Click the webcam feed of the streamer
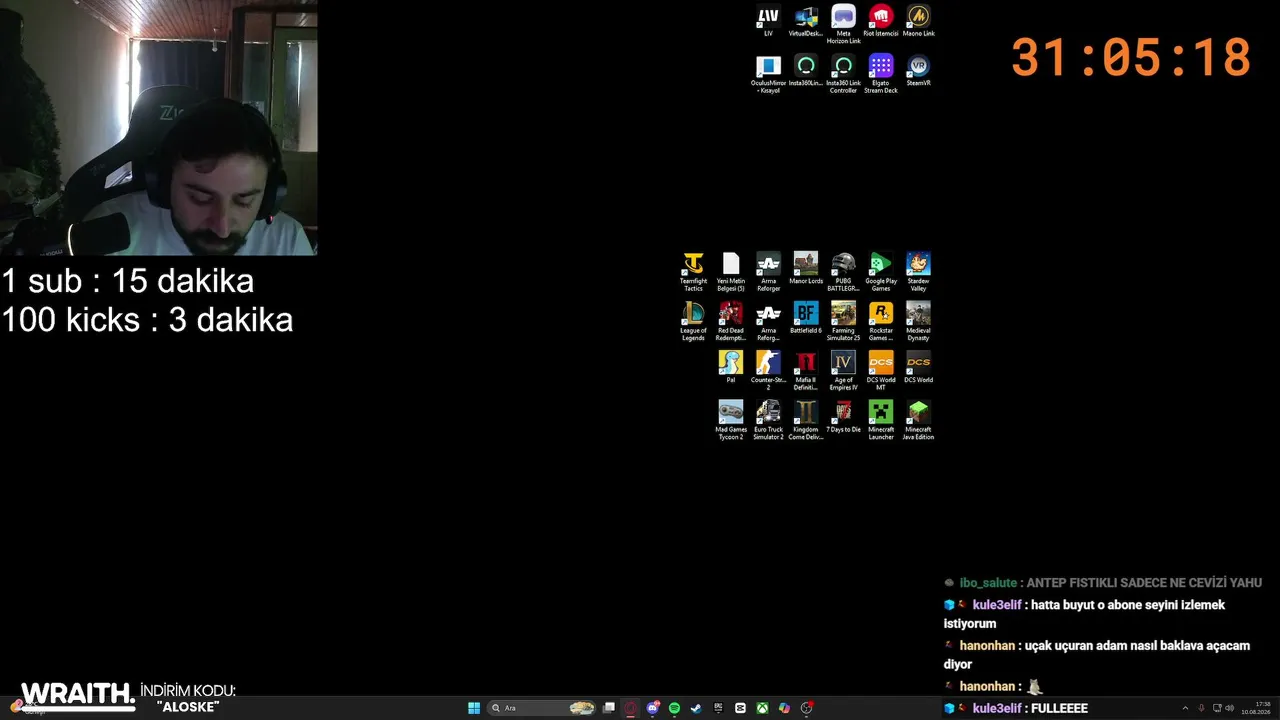The width and height of the screenshot is (1280, 720). [x=158, y=128]
